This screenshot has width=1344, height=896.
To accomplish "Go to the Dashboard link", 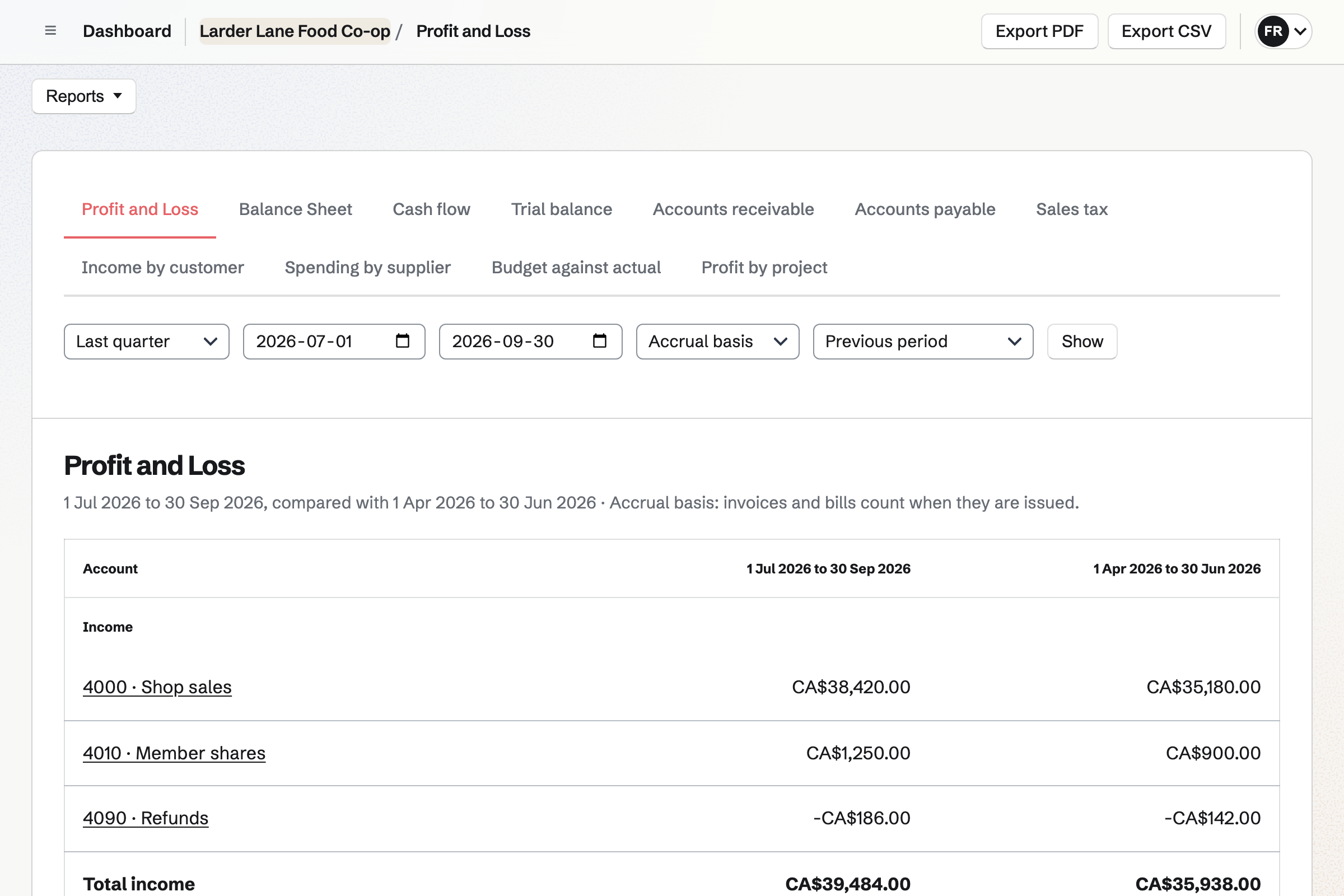I will [x=127, y=31].
